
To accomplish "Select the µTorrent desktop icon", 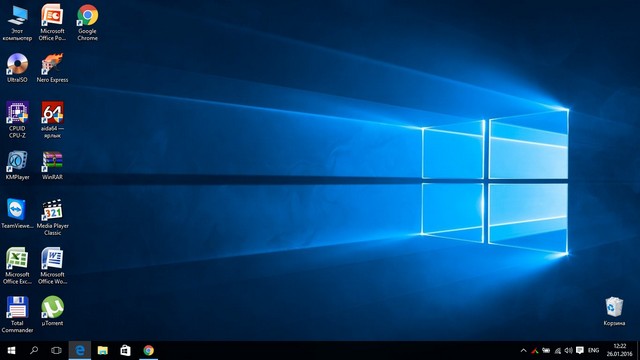I will pyautogui.click(x=52, y=311).
